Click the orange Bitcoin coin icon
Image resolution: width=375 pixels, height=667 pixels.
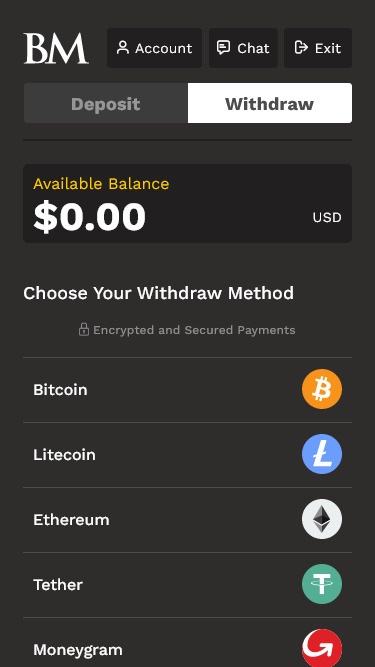322,389
